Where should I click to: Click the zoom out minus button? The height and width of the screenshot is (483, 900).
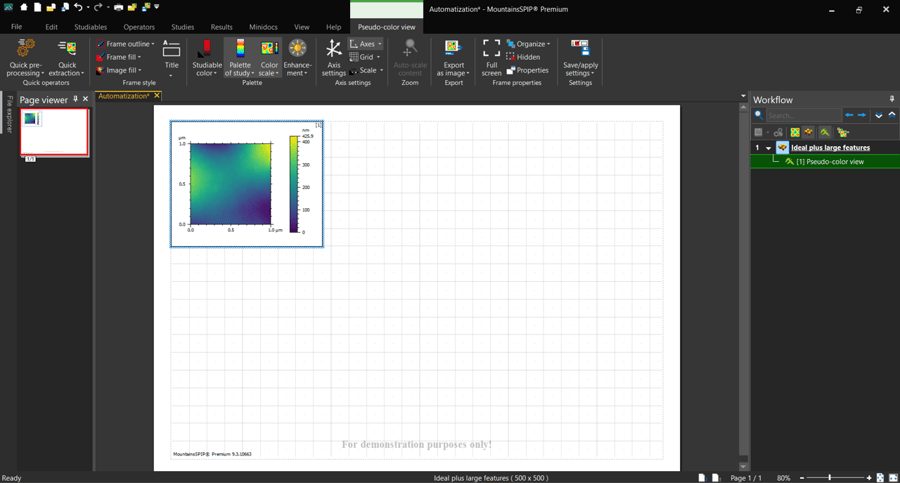point(802,478)
